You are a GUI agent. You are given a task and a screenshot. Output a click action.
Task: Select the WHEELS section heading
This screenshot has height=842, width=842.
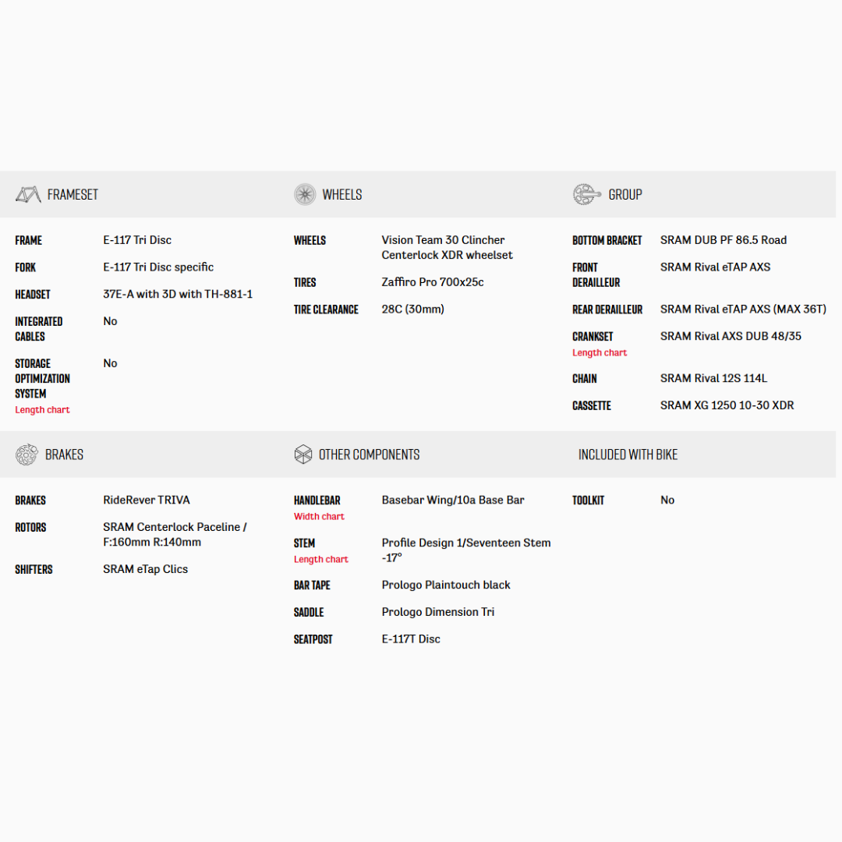(x=342, y=194)
